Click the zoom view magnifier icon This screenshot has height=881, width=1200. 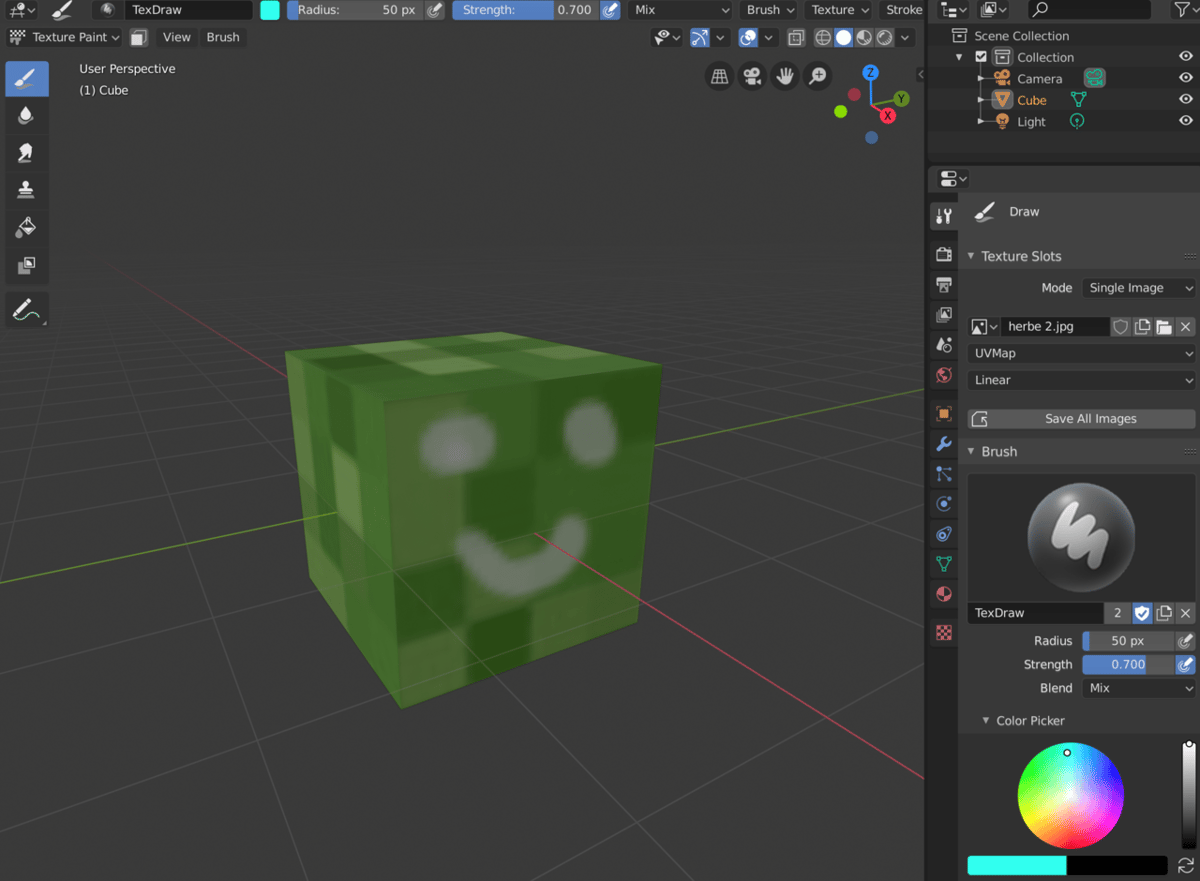click(x=818, y=76)
